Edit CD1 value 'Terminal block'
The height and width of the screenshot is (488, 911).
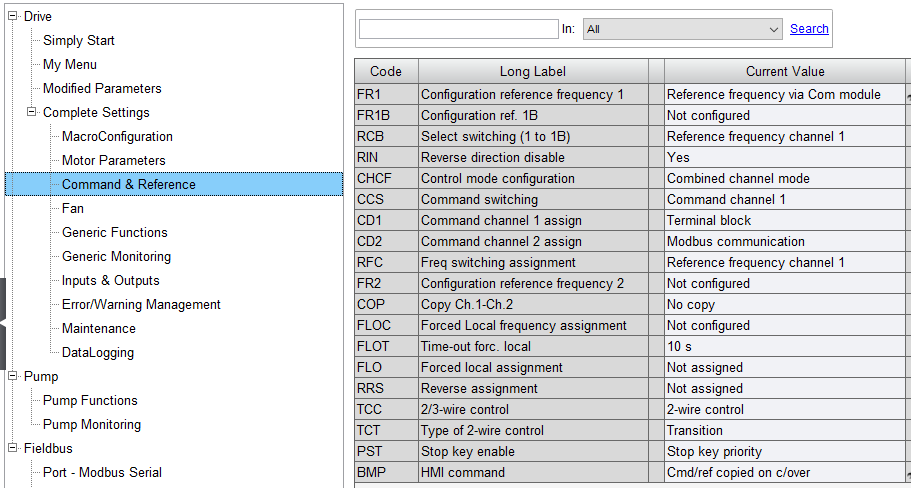785,220
